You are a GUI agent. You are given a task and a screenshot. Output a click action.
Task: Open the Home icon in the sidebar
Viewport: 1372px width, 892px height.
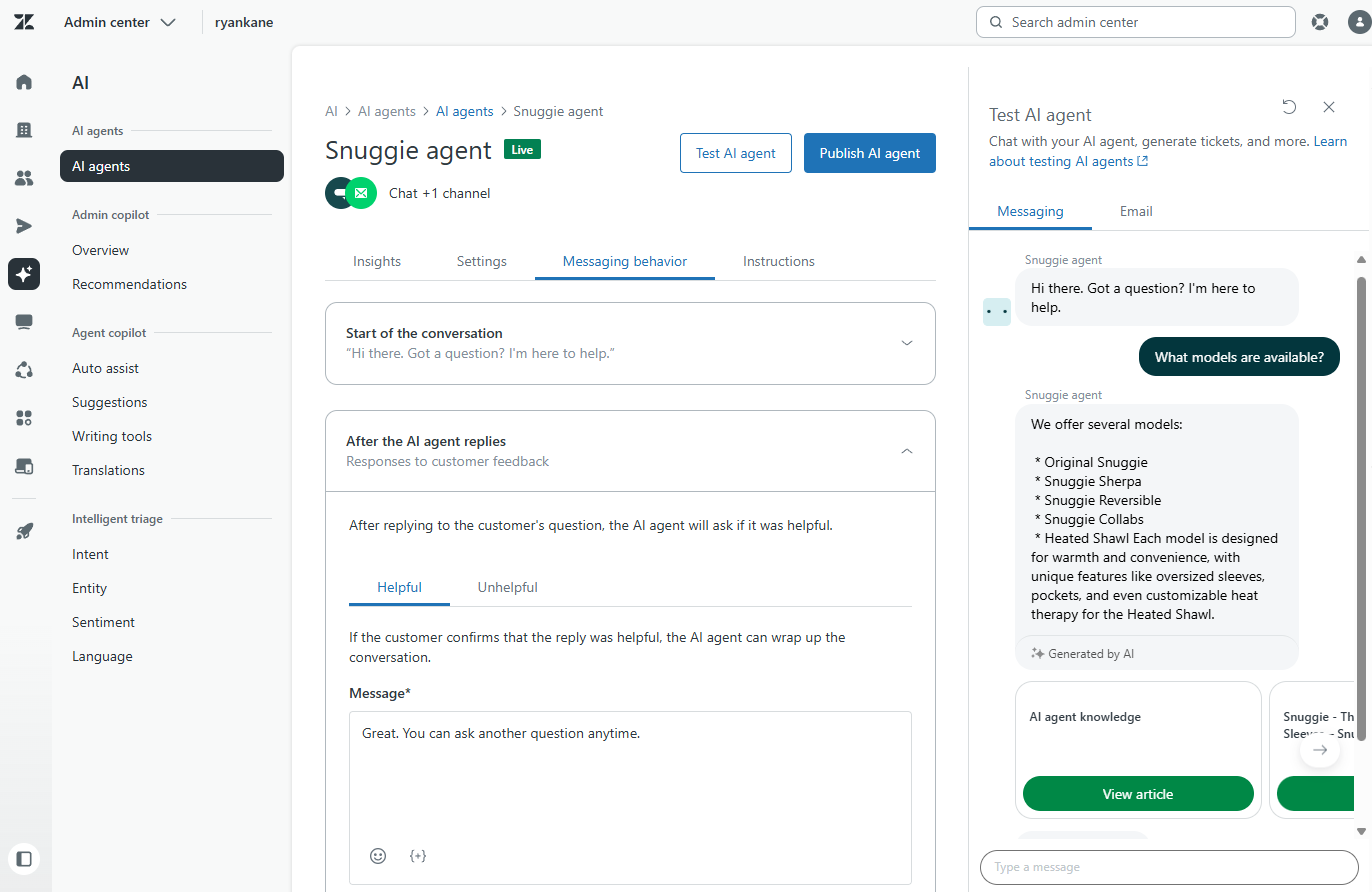tap(24, 82)
